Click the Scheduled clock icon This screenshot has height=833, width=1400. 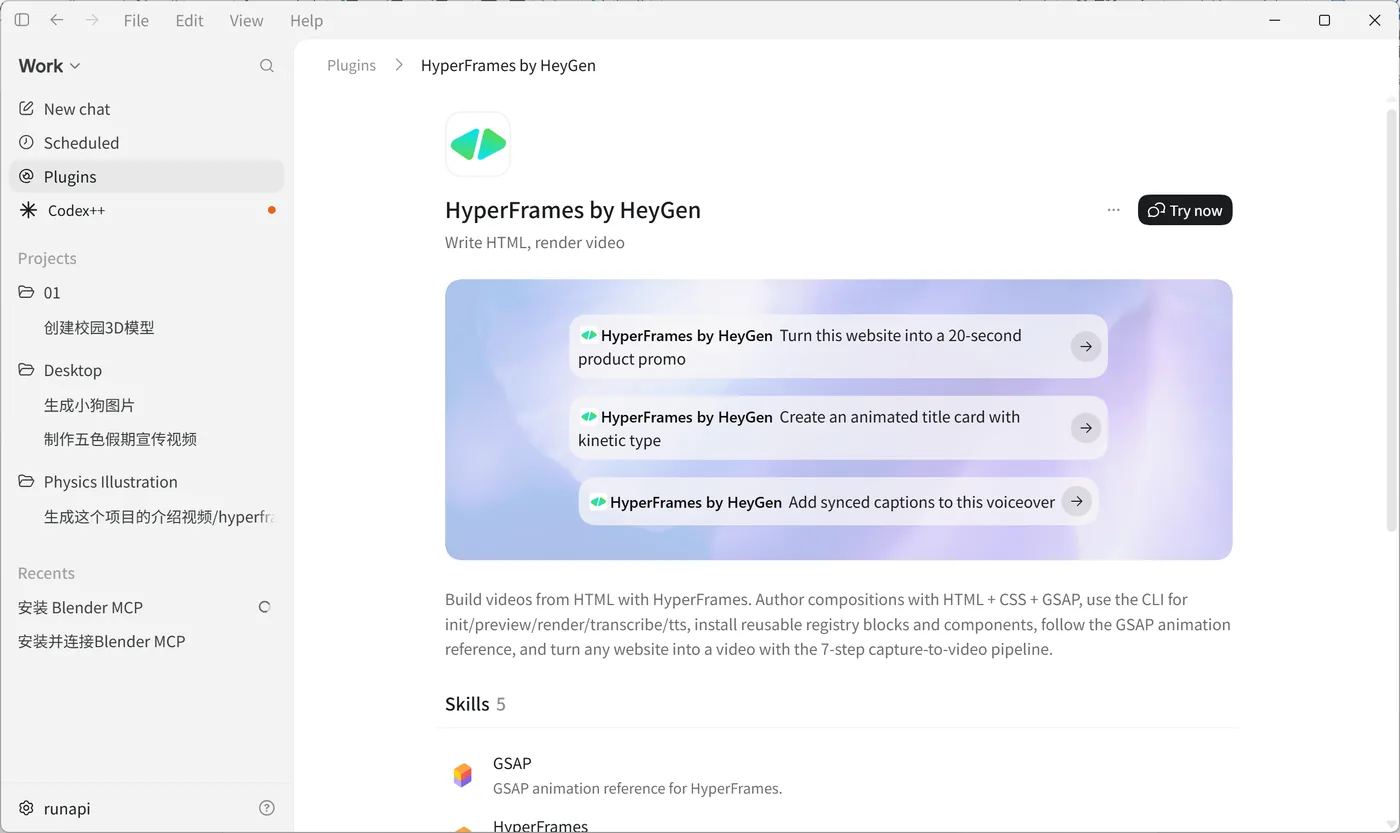tap(27, 142)
